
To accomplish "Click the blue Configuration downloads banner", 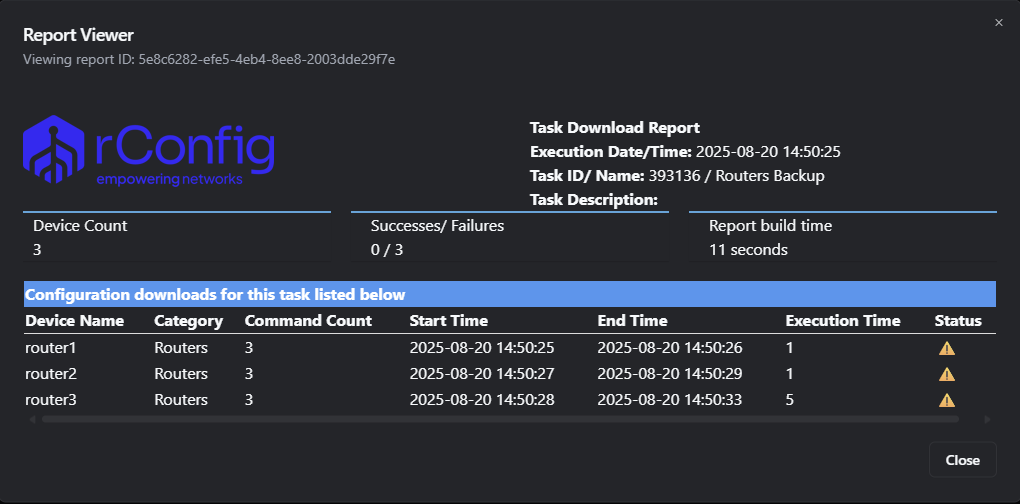I will coord(510,295).
